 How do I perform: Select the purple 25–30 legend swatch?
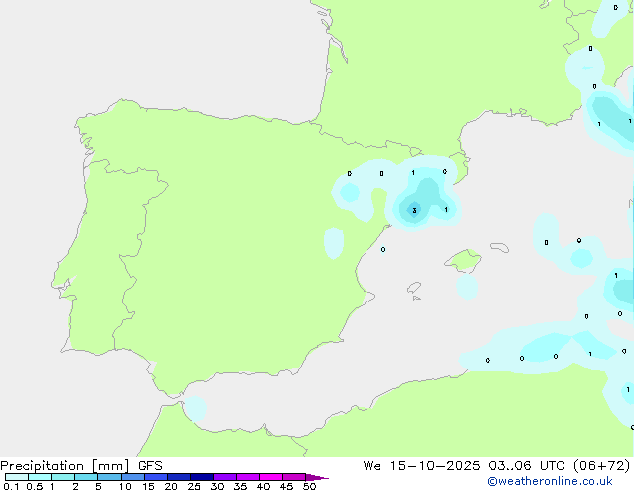pyautogui.click(x=224, y=478)
